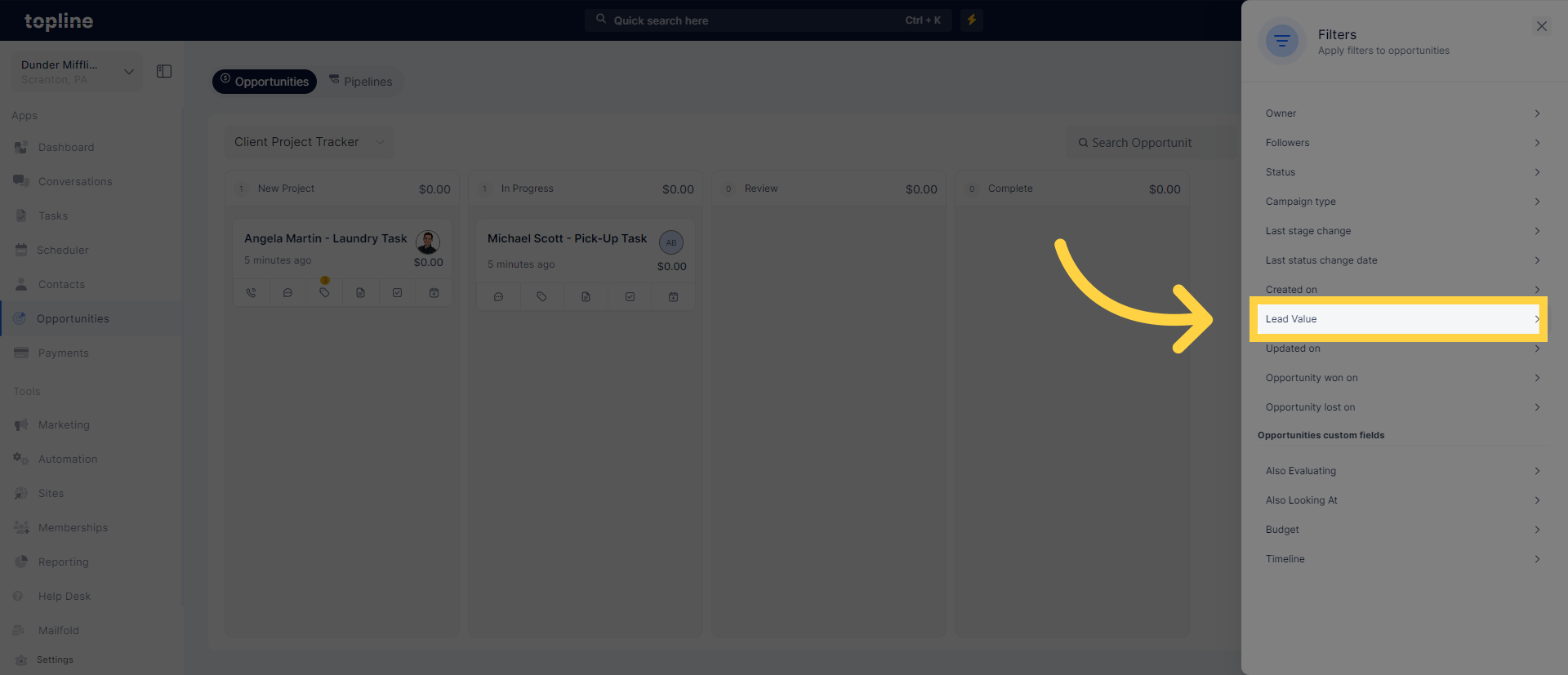Click the Quick search field
The width and height of the screenshot is (1568, 675).
768,20
